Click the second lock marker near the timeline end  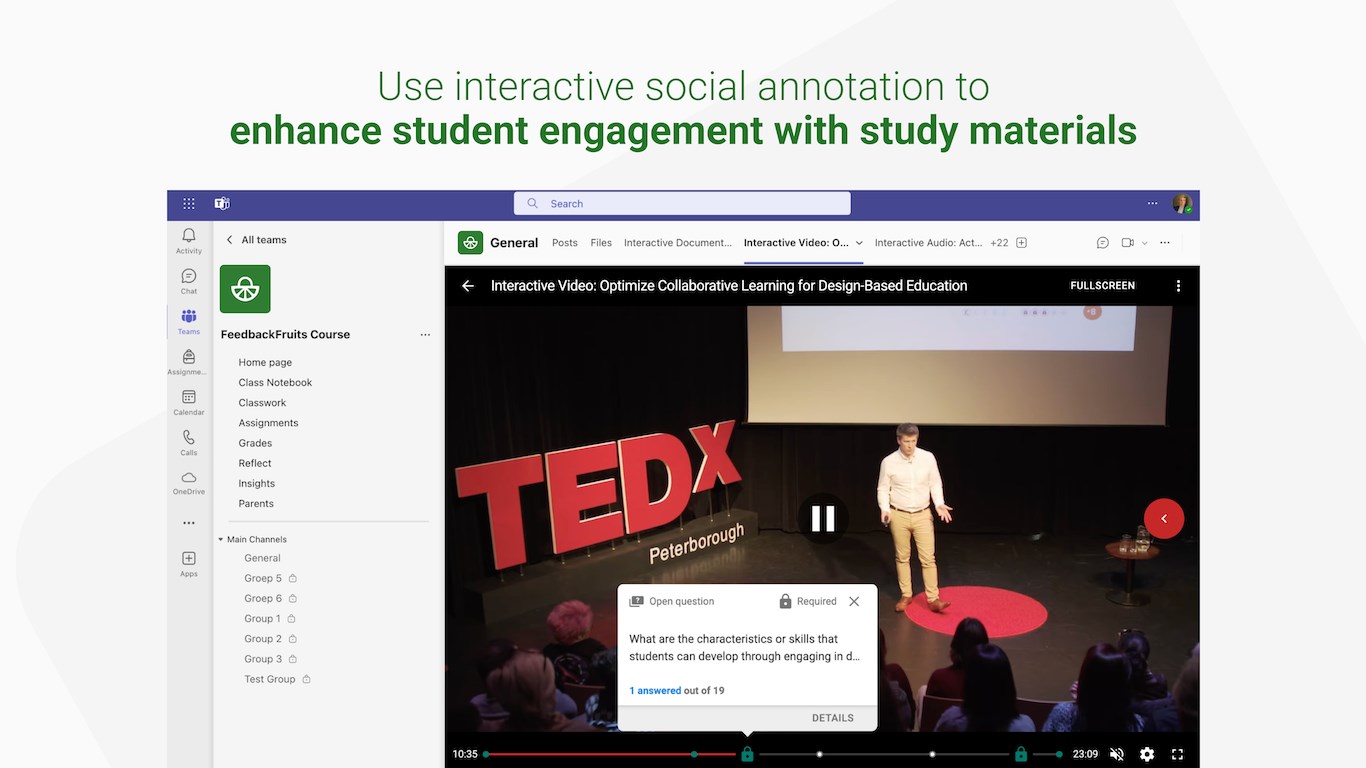pos(1021,754)
